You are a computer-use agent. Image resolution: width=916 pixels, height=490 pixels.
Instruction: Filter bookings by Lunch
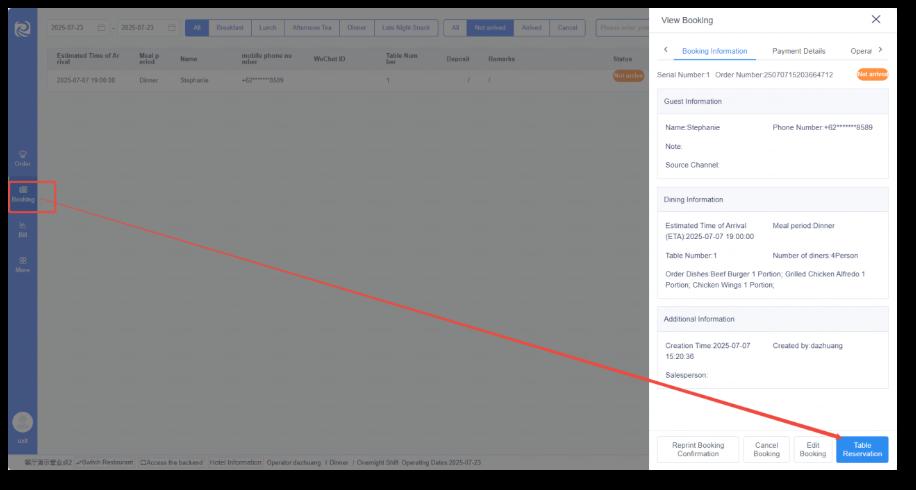(268, 28)
